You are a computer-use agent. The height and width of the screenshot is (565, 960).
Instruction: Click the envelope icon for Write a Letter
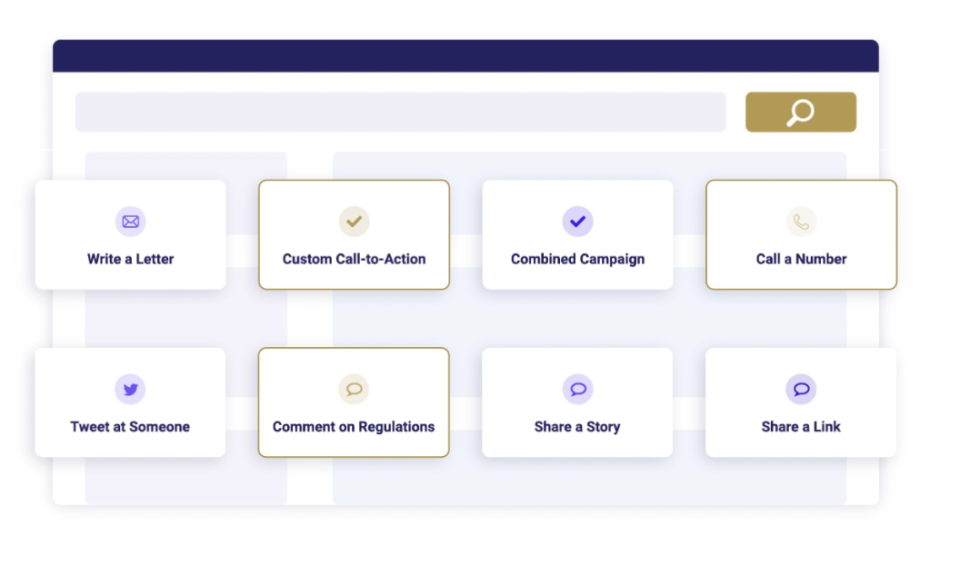pyautogui.click(x=130, y=222)
